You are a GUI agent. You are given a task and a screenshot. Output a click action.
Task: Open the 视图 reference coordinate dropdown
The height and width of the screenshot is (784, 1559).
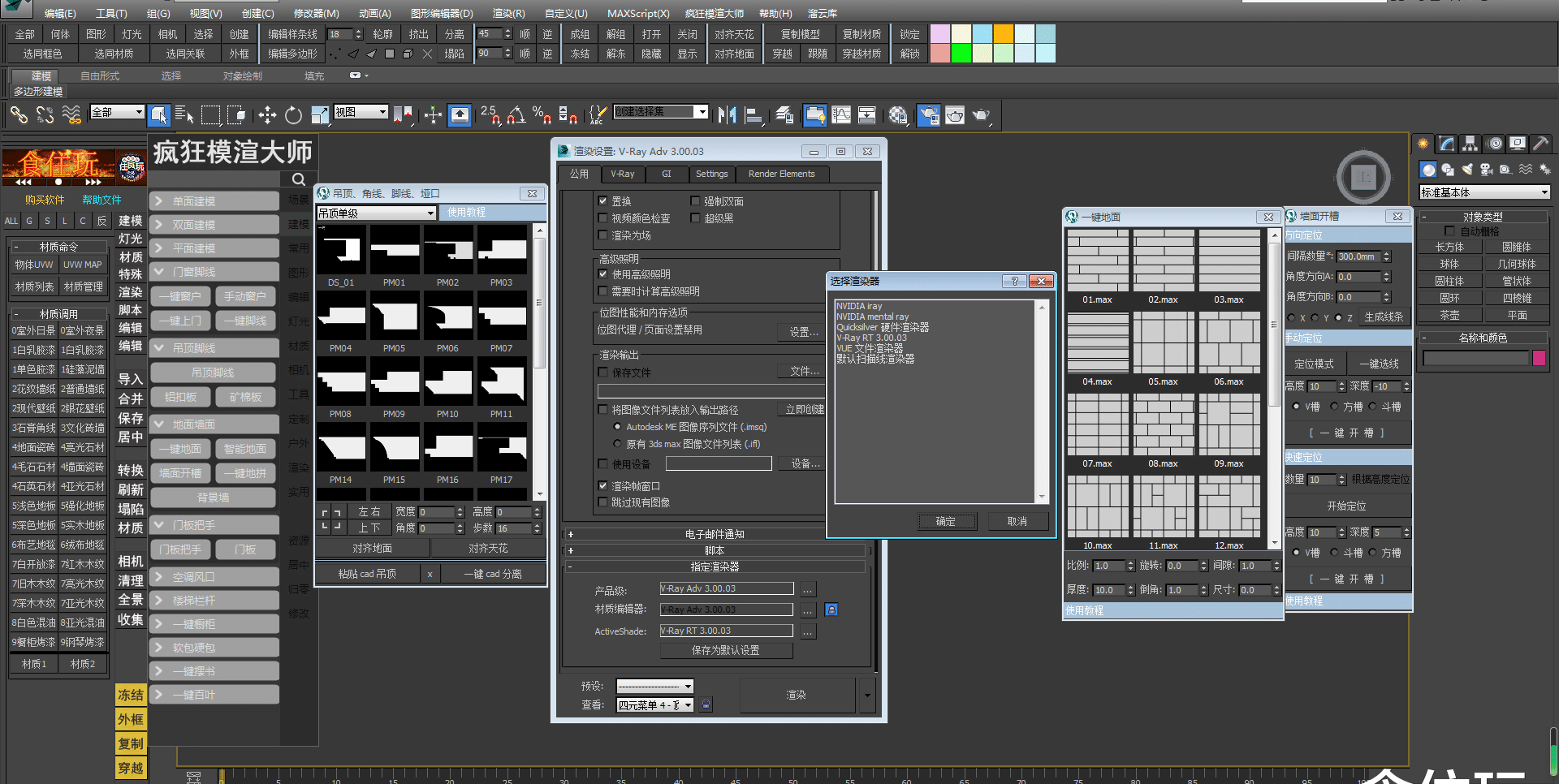point(361,112)
